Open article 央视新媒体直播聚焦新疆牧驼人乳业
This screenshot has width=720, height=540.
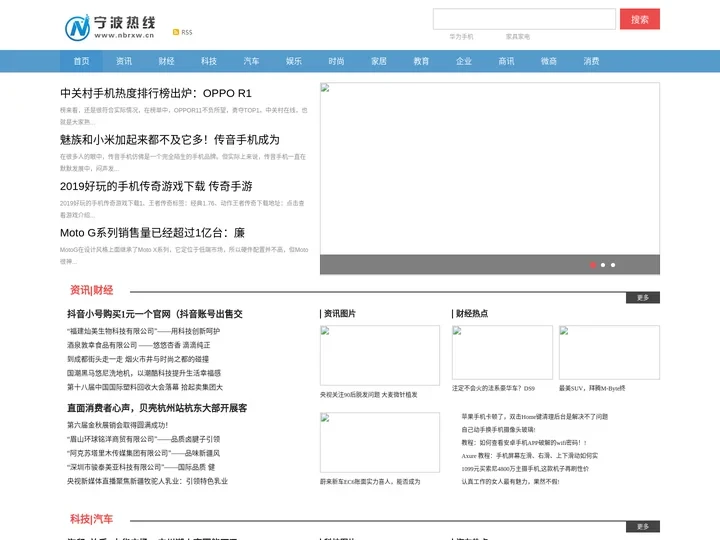pyautogui.click(x=147, y=481)
